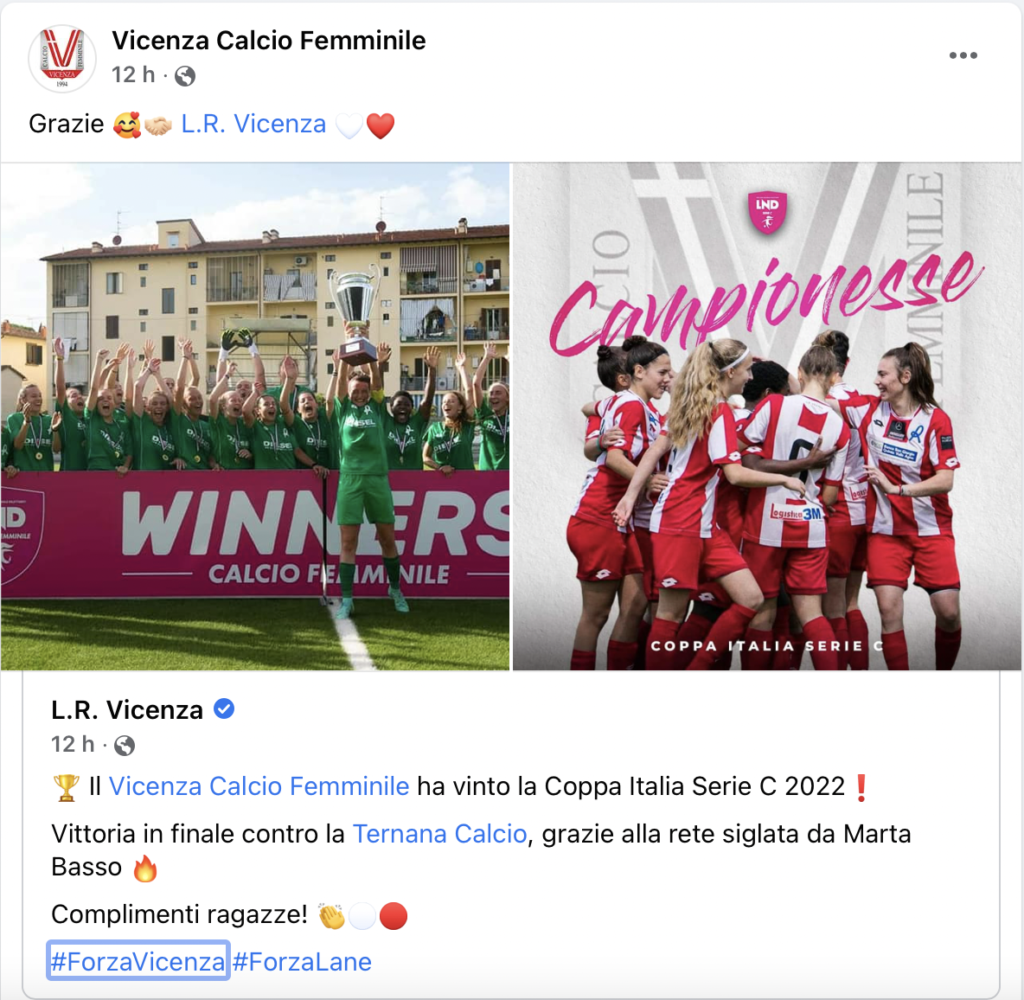This screenshot has height=1000, width=1024.
Task: Click the Vicenza Calcio Femminile tagged link
Action: (259, 786)
